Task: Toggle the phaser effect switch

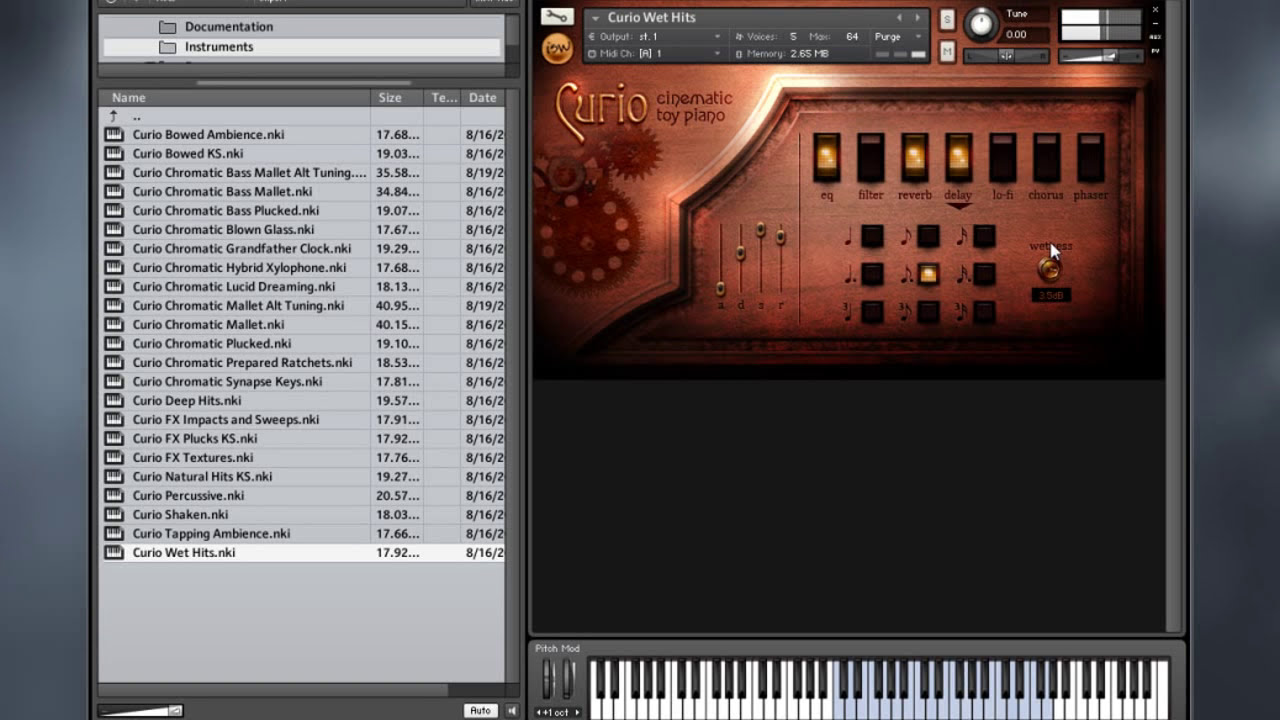Action: pos(1090,157)
